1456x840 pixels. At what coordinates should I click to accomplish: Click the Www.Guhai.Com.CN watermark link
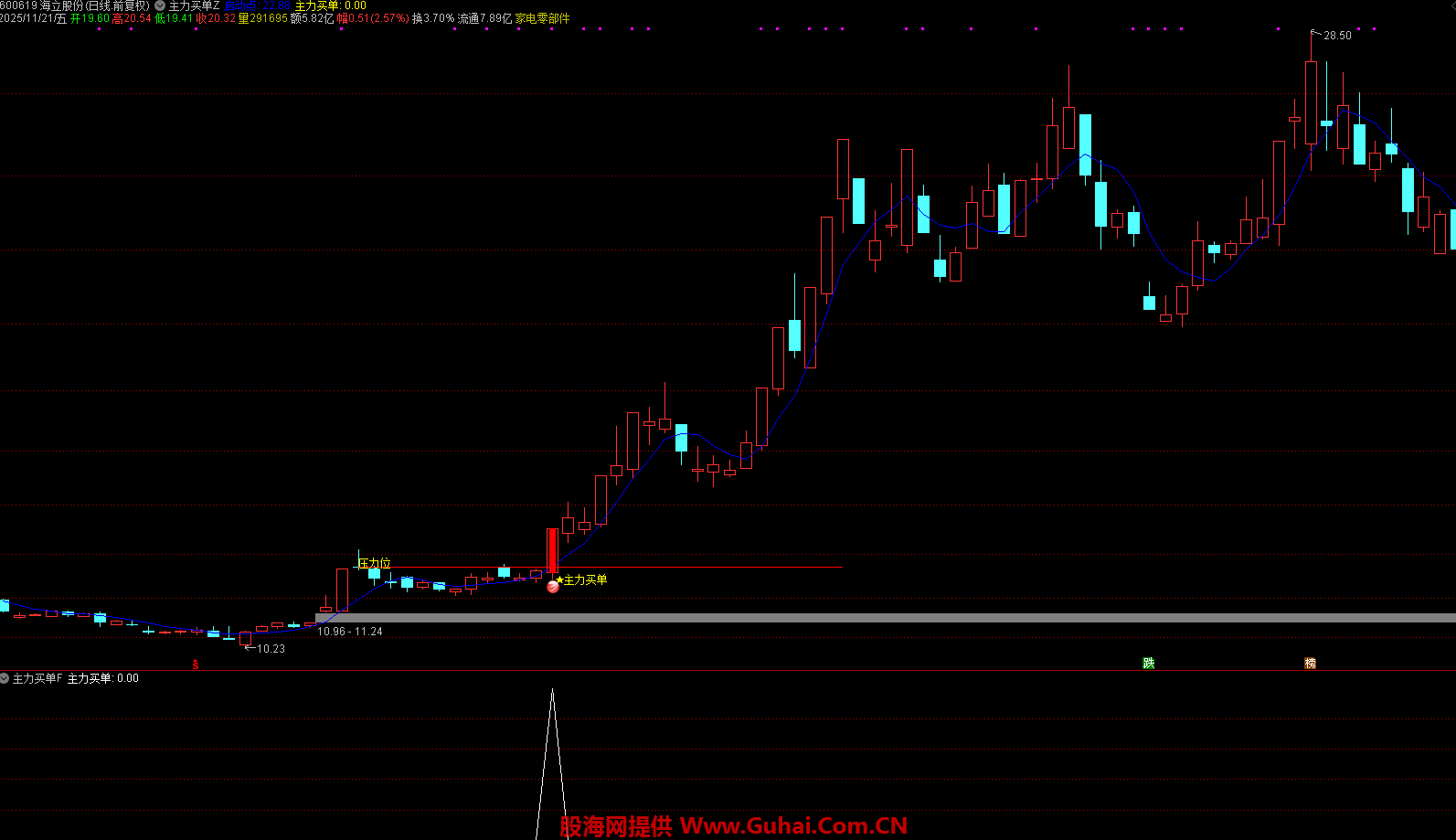pos(793,825)
